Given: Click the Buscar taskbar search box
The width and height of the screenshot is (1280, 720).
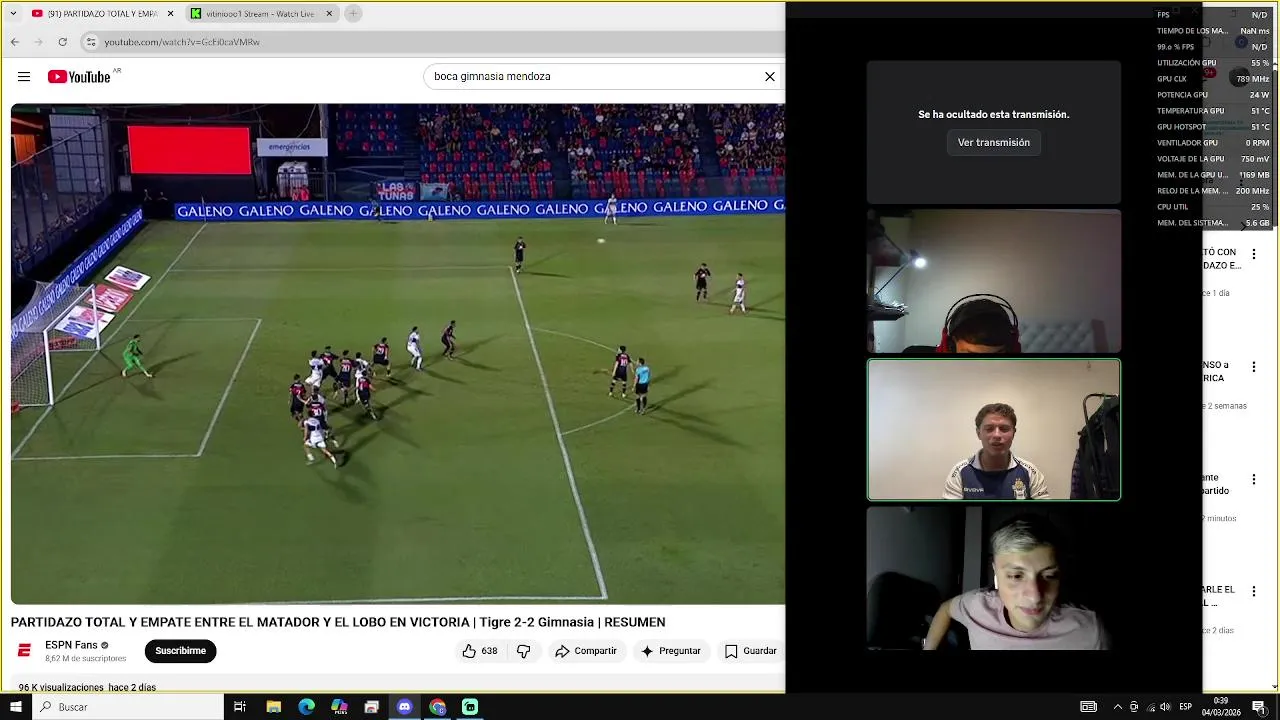Looking at the screenshot, I should pyautogui.click(x=128, y=707).
